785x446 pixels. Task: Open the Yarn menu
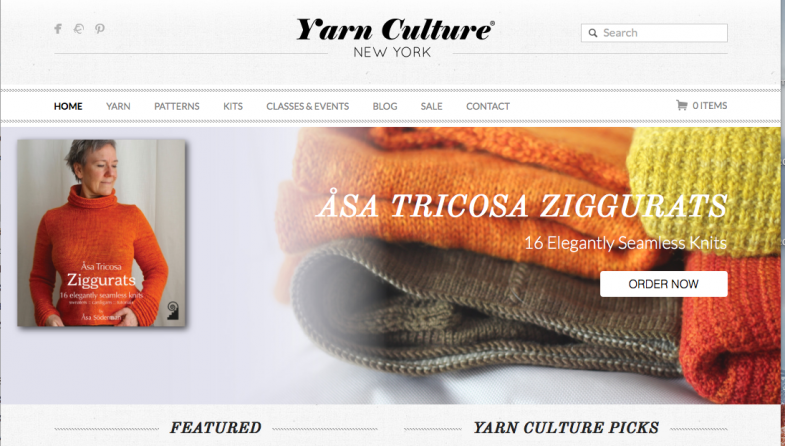click(x=118, y=106)
